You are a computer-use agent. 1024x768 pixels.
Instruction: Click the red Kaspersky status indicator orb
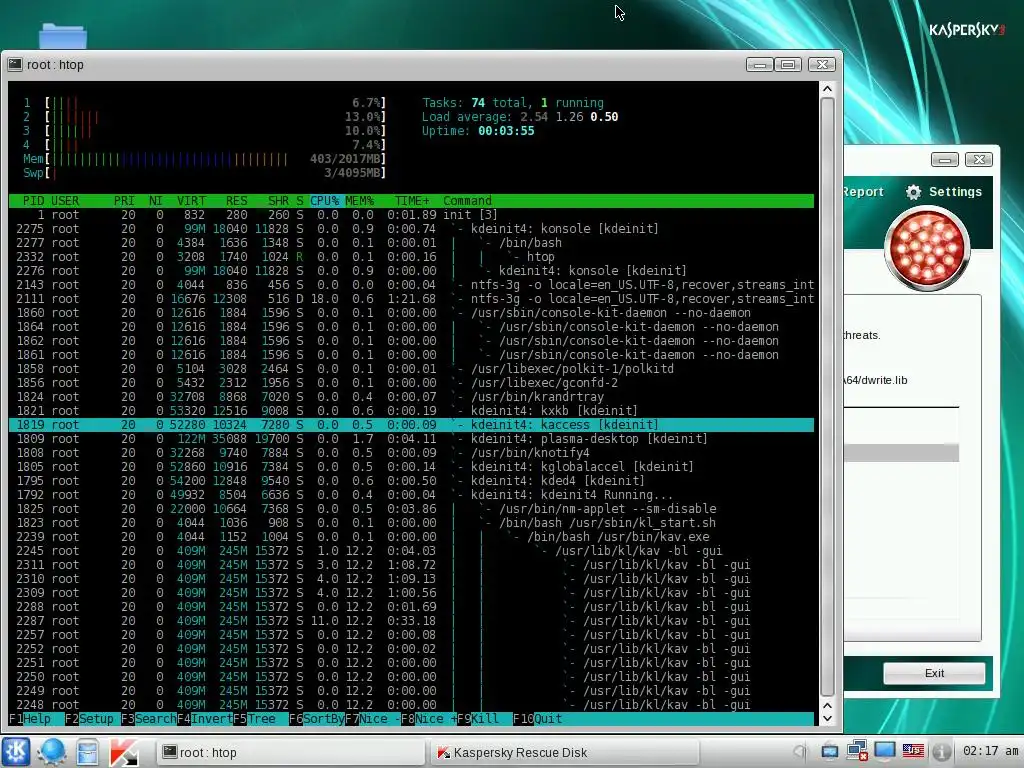click(x=927, y=248)
